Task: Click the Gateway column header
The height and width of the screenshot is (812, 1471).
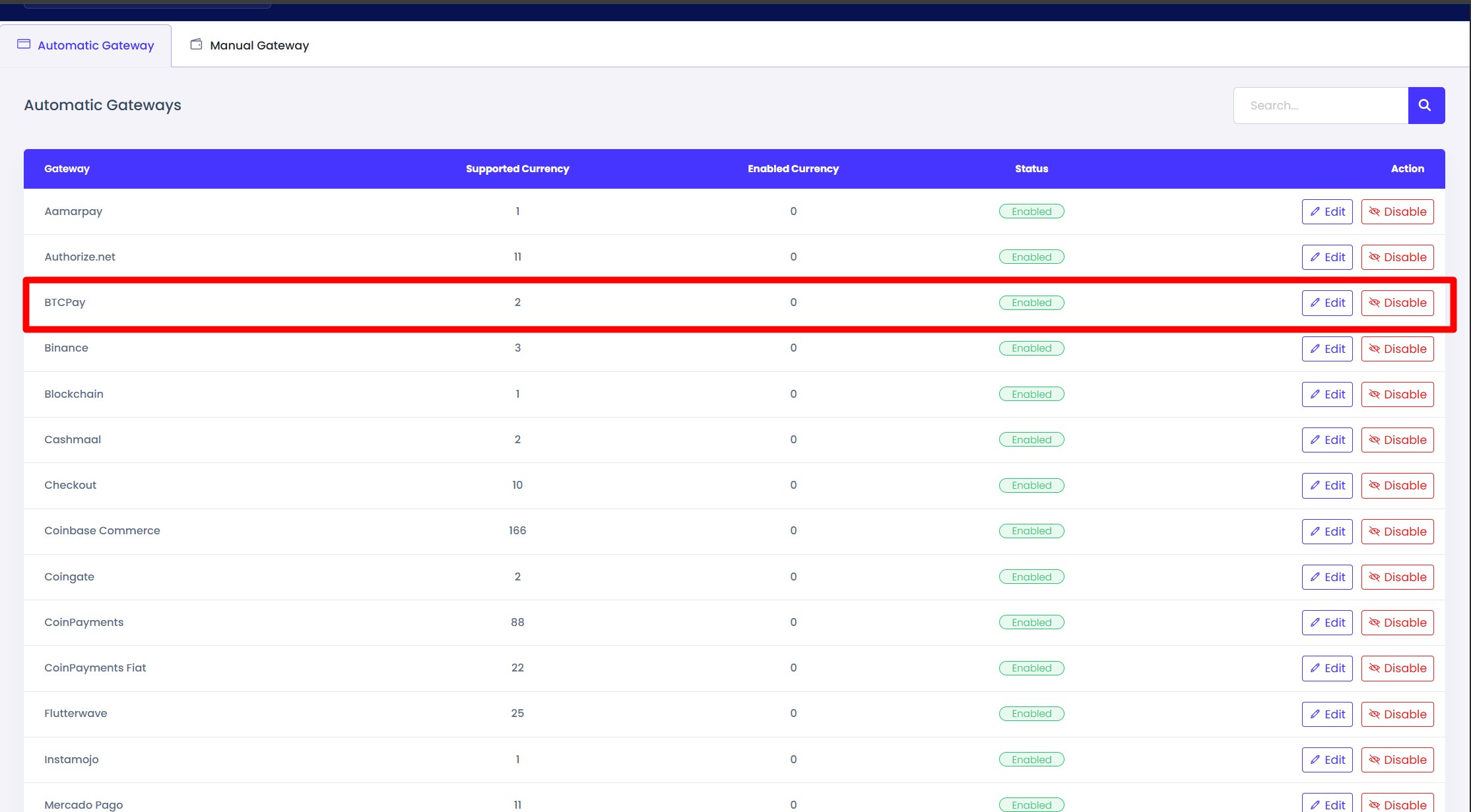Action: [x=67, y=169]
